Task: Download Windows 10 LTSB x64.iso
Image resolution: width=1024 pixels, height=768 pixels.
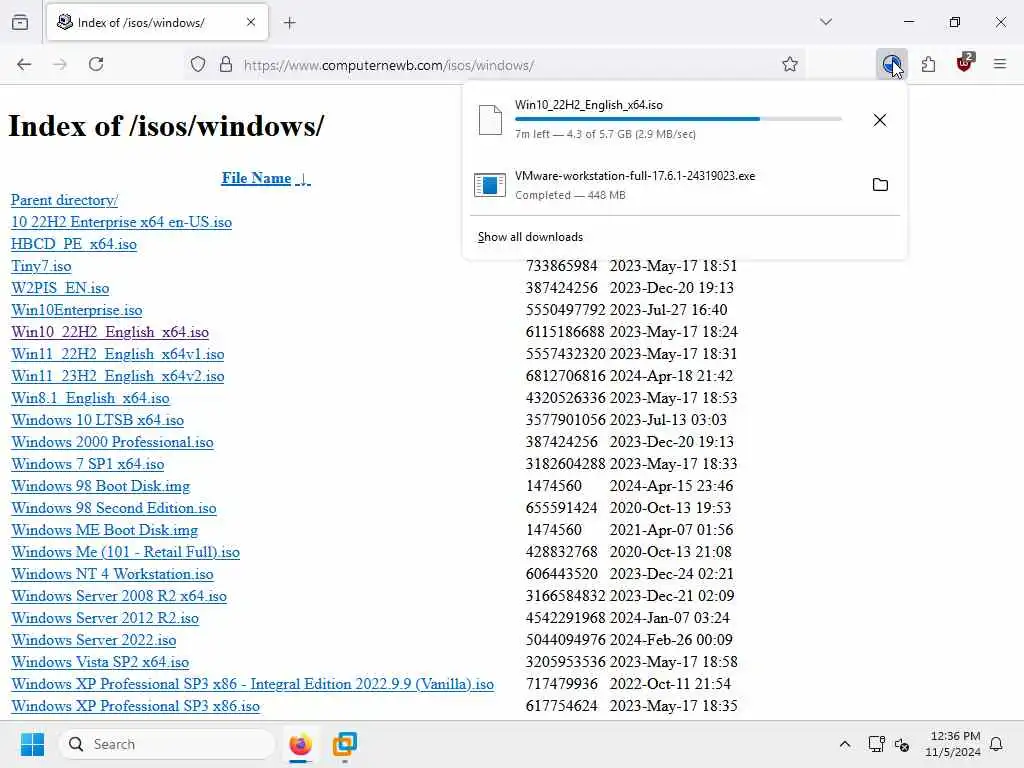Action: (x=97, y=421)
